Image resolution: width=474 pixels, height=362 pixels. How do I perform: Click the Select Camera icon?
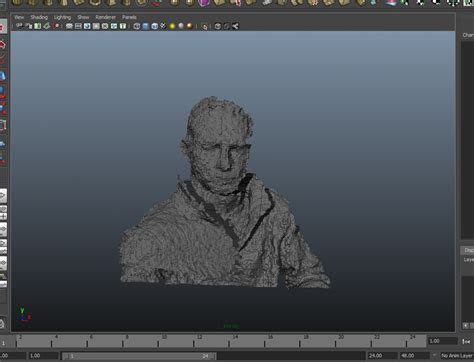(x=19, y=26)
